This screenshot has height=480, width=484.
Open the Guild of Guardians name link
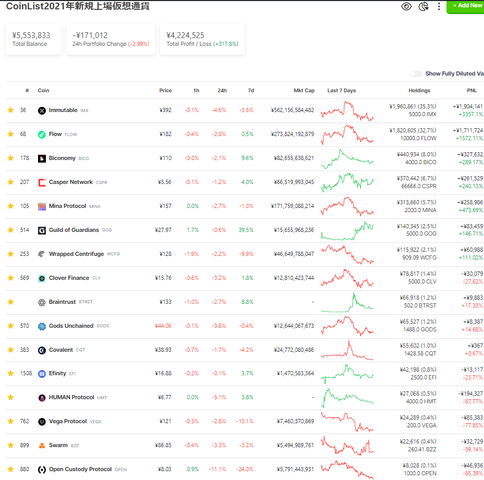(x=74, y=230)
